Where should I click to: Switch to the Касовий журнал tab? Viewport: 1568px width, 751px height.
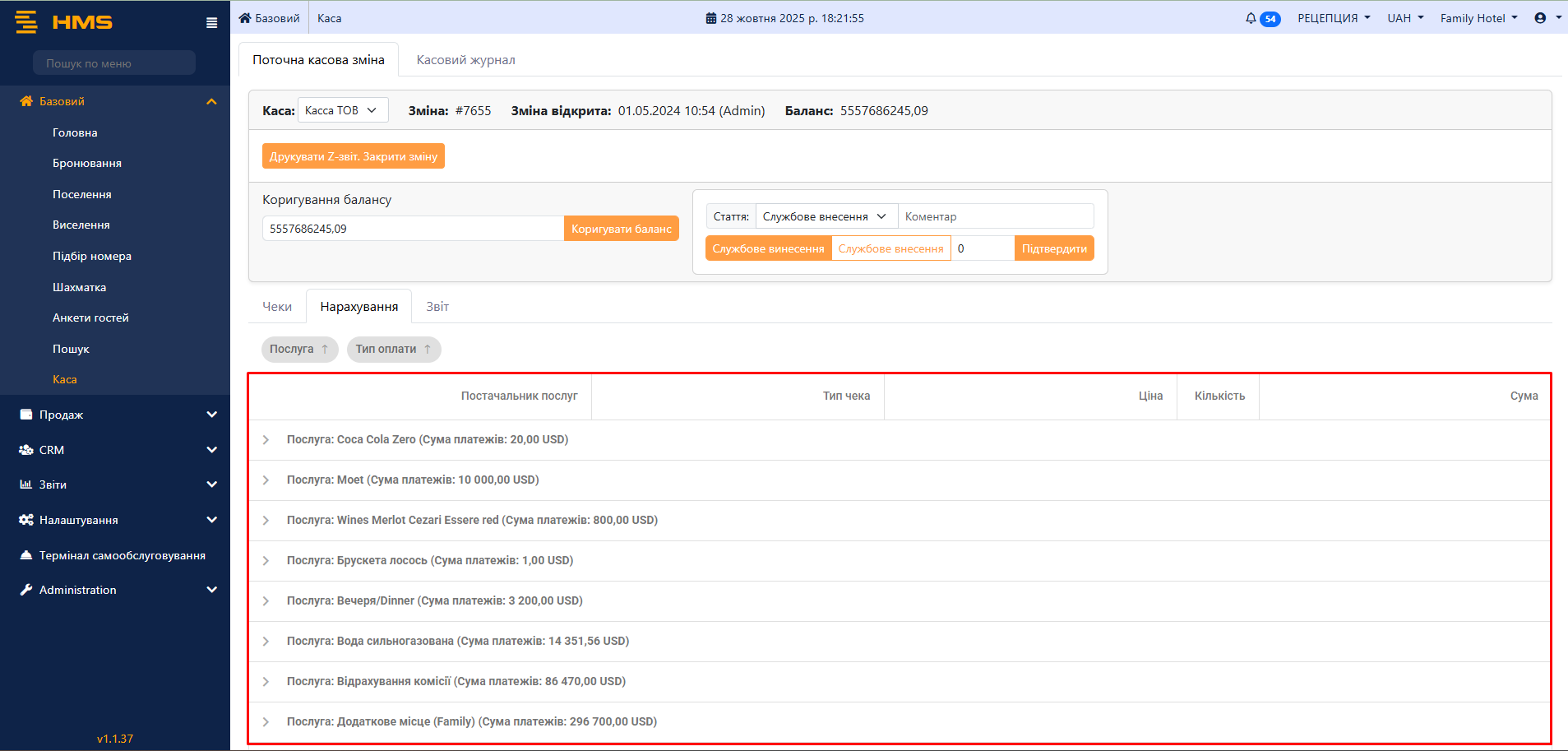click(465, 60)
